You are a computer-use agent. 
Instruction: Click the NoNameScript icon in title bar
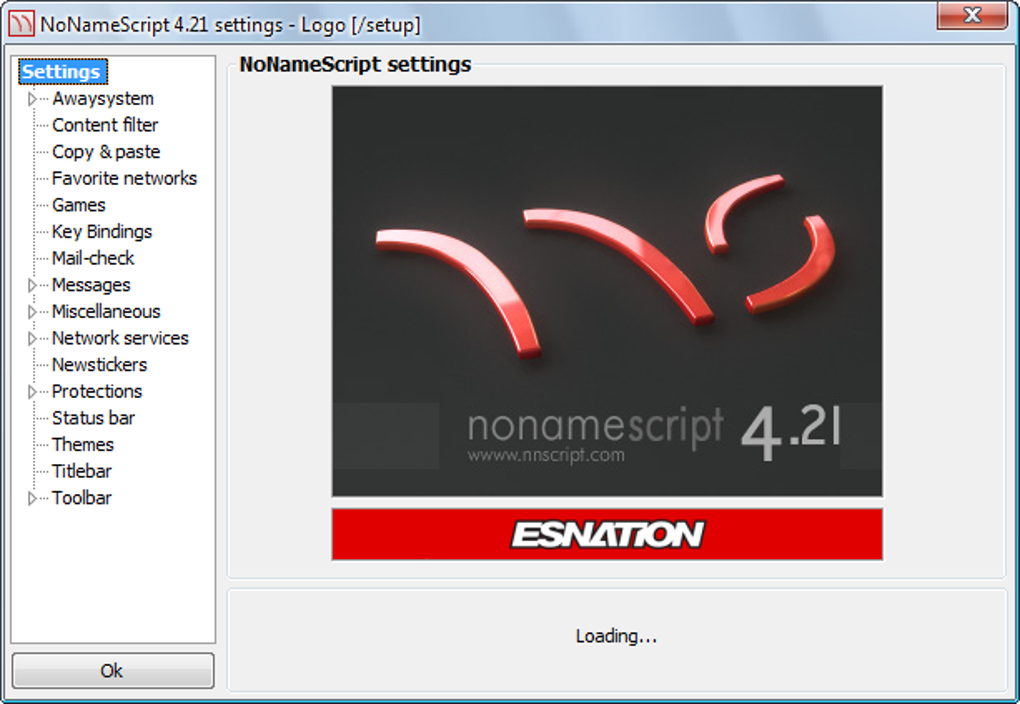20,25
